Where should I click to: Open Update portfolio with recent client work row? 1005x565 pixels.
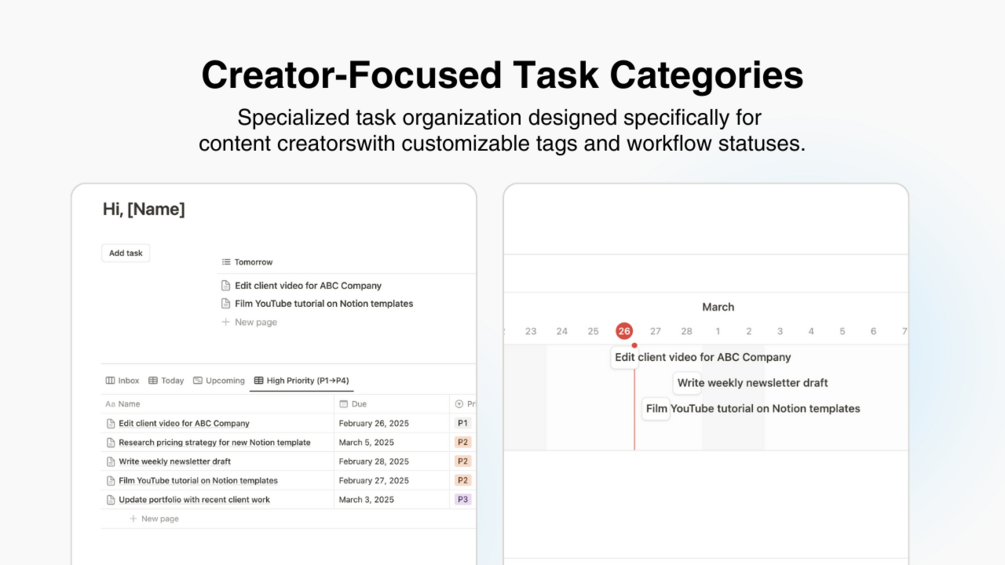(x=194, y=500)
